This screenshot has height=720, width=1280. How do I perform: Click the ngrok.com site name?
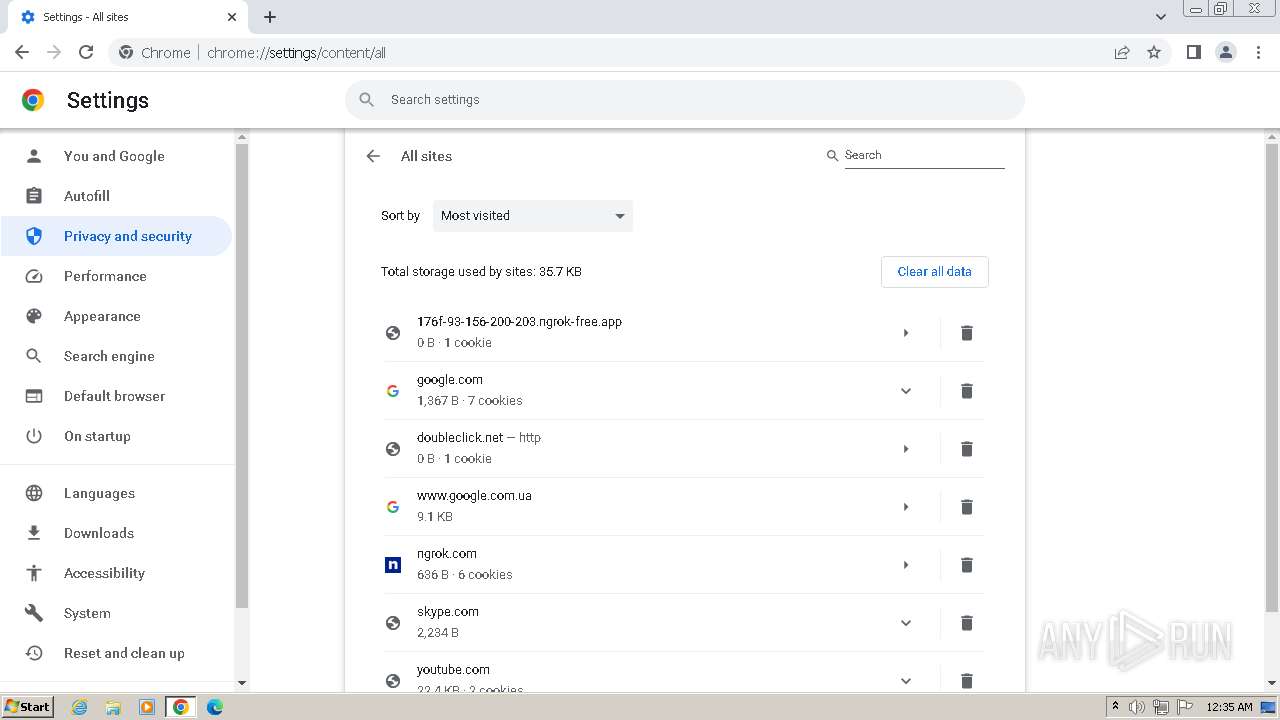(x=447, y=554)
